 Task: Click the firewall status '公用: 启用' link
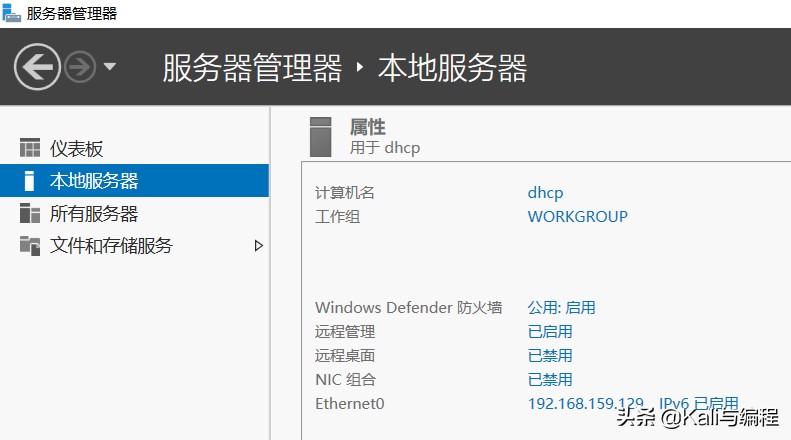[x=561, y=308]
